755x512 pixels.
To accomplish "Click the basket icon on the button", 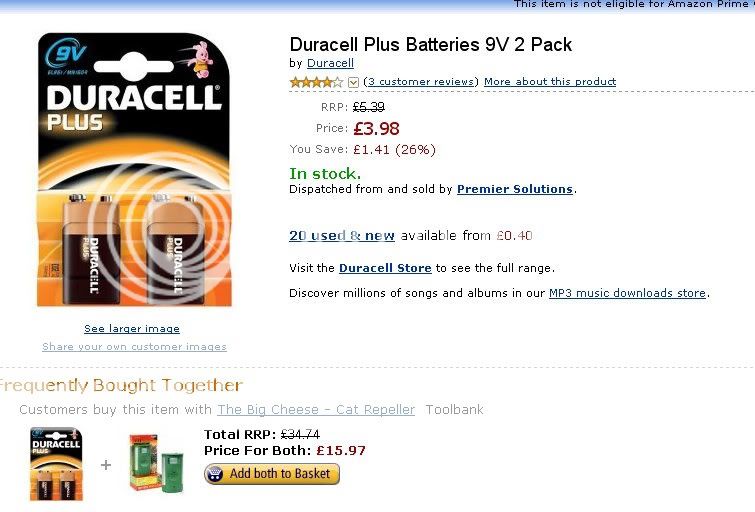I will pos(215,474).
